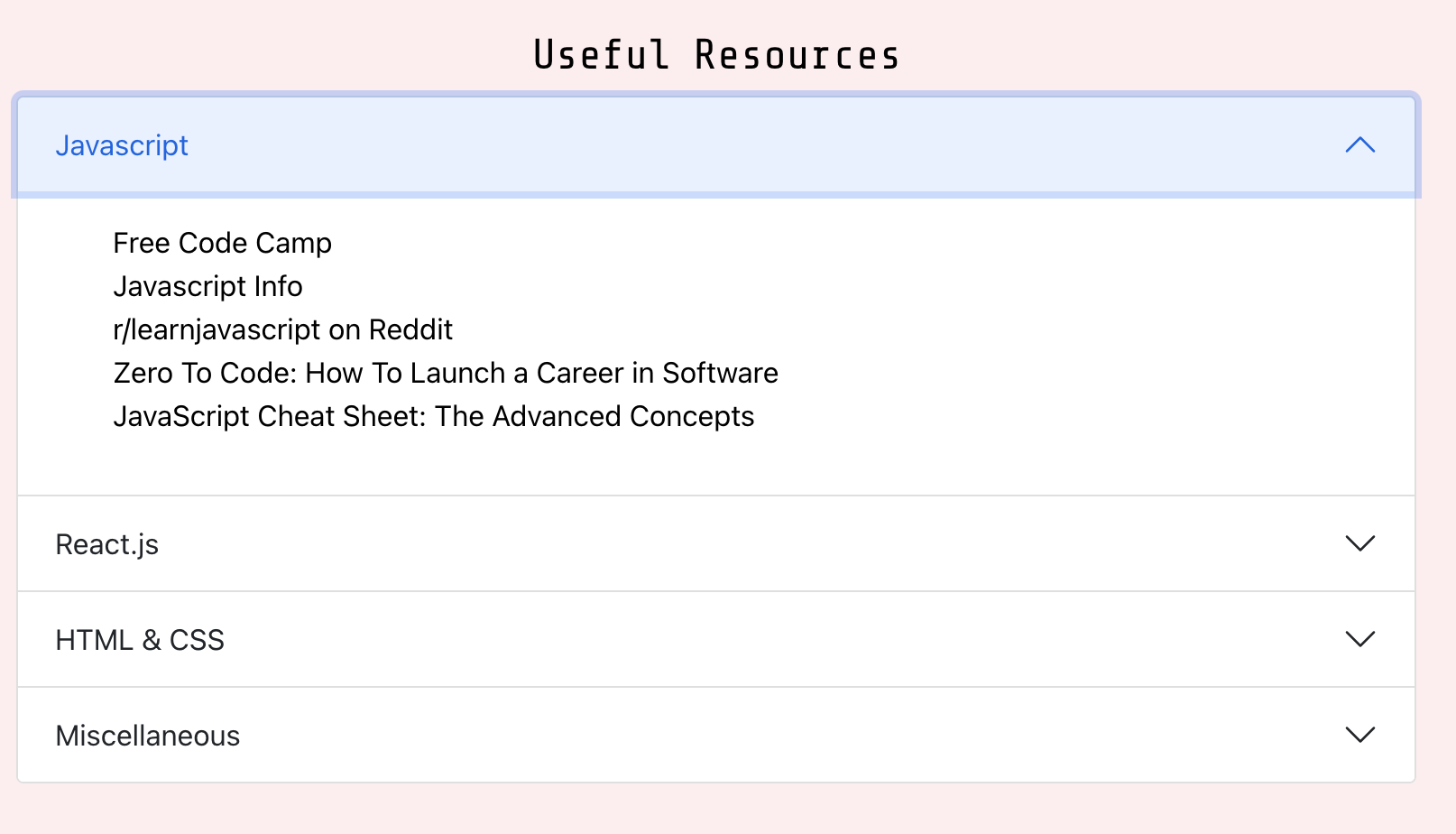Click the Useful Resources page title
Image resolution: width=1456 pixels, height=834 pixels.
click(x=716, y=54)
